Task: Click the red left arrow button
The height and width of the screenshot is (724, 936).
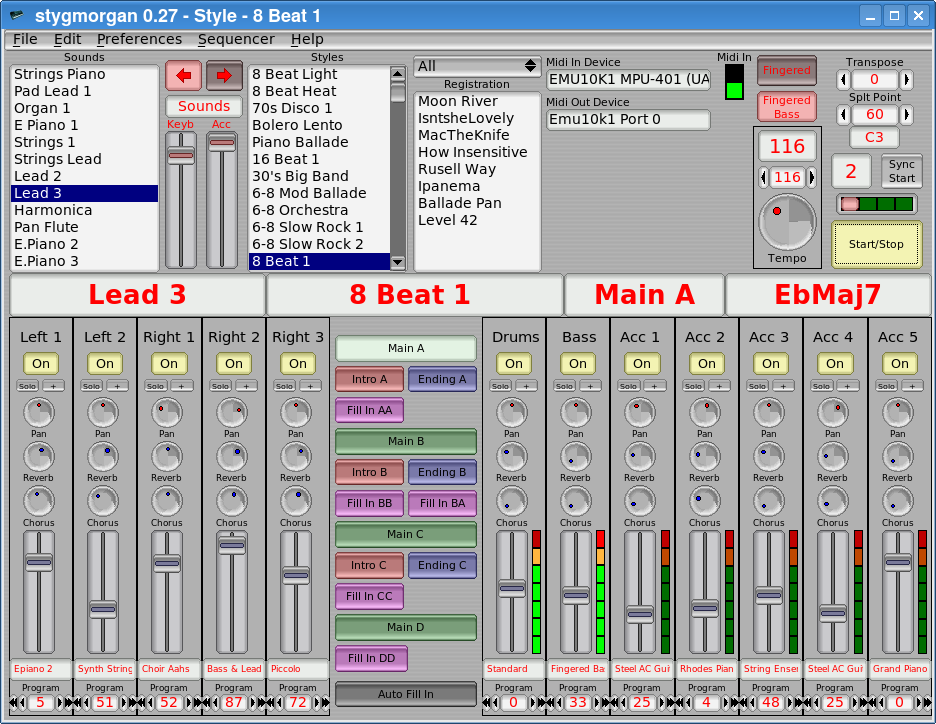Action: pyautogui.click(x=183, y=75)
